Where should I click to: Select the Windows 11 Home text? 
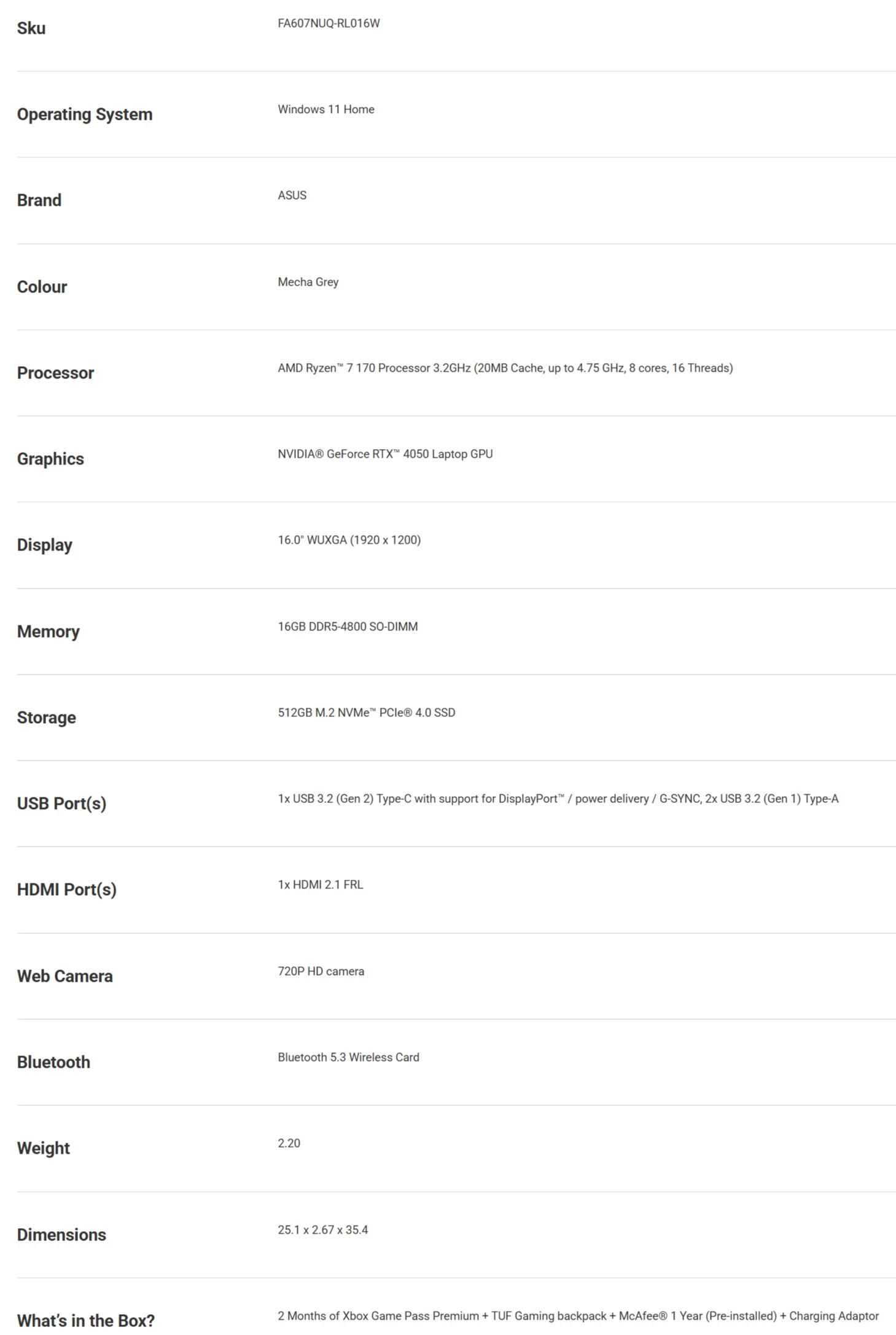(x=326, y=109)
